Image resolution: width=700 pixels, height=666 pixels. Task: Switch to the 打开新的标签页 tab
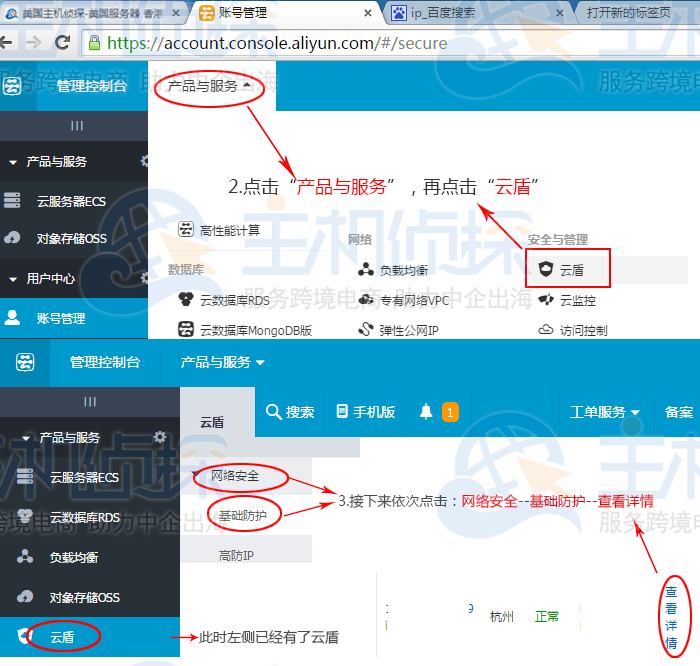(636, 13)
